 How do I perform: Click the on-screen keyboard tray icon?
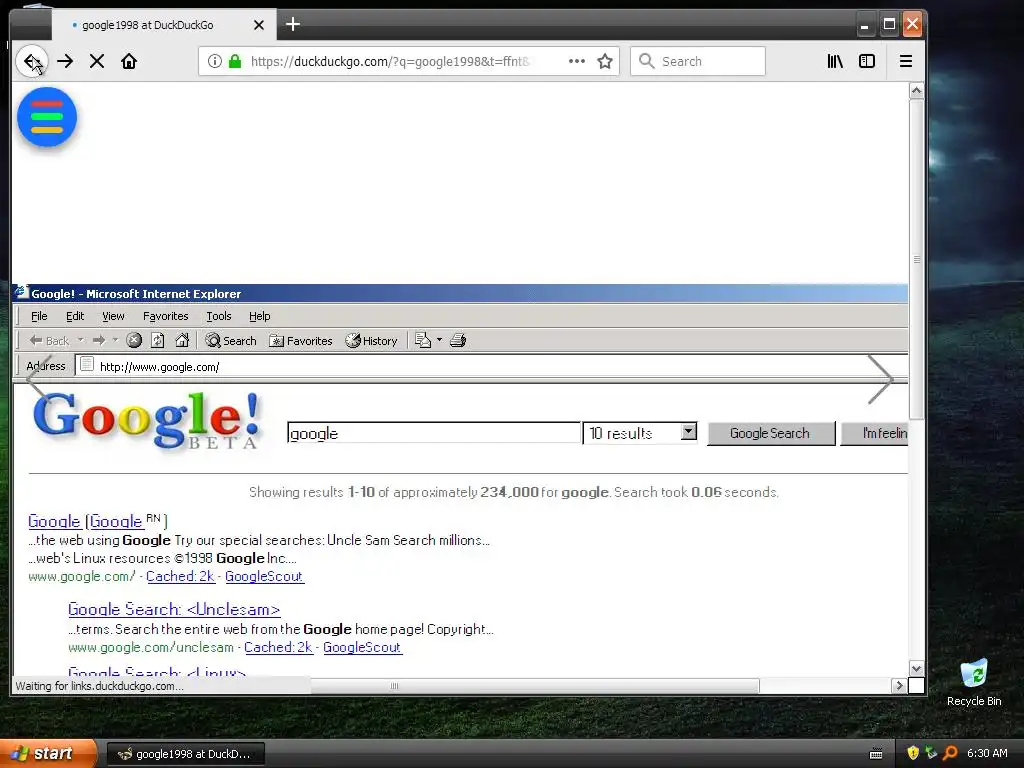(x=876, y=754)
